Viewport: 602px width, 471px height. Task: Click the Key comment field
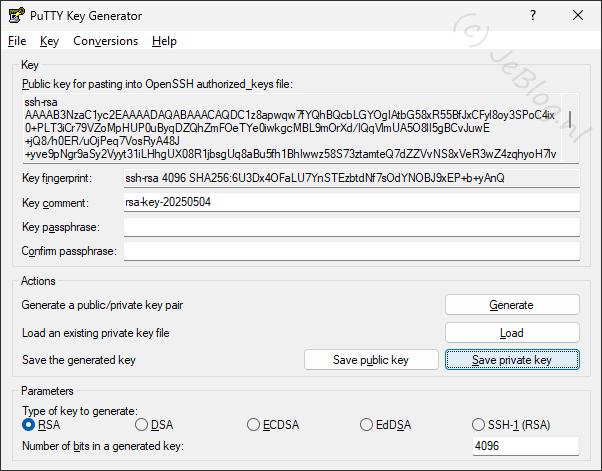tap(350, 202)
